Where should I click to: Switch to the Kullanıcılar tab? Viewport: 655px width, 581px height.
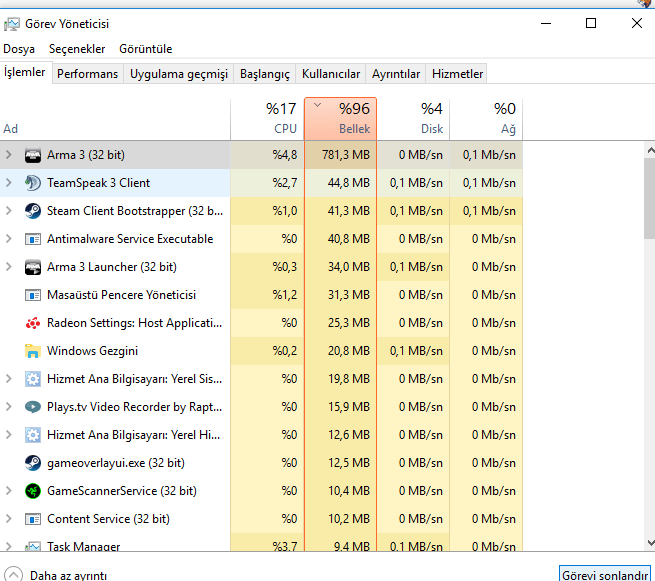point(331,74)
